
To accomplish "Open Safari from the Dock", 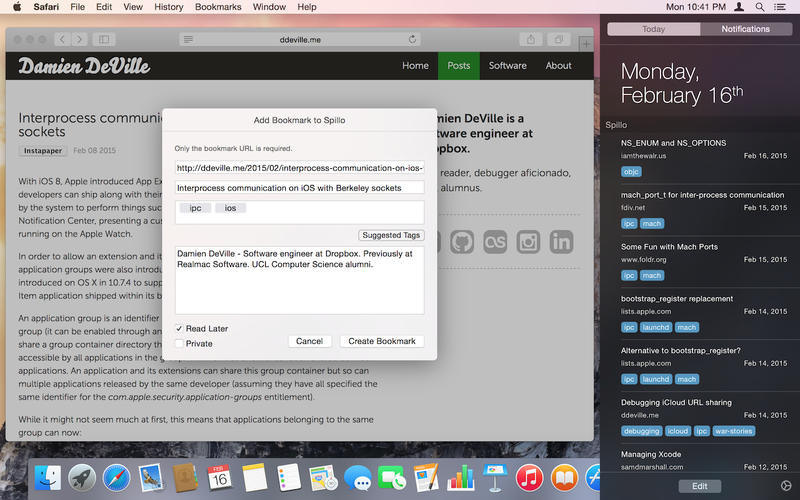I will [116, 479].
